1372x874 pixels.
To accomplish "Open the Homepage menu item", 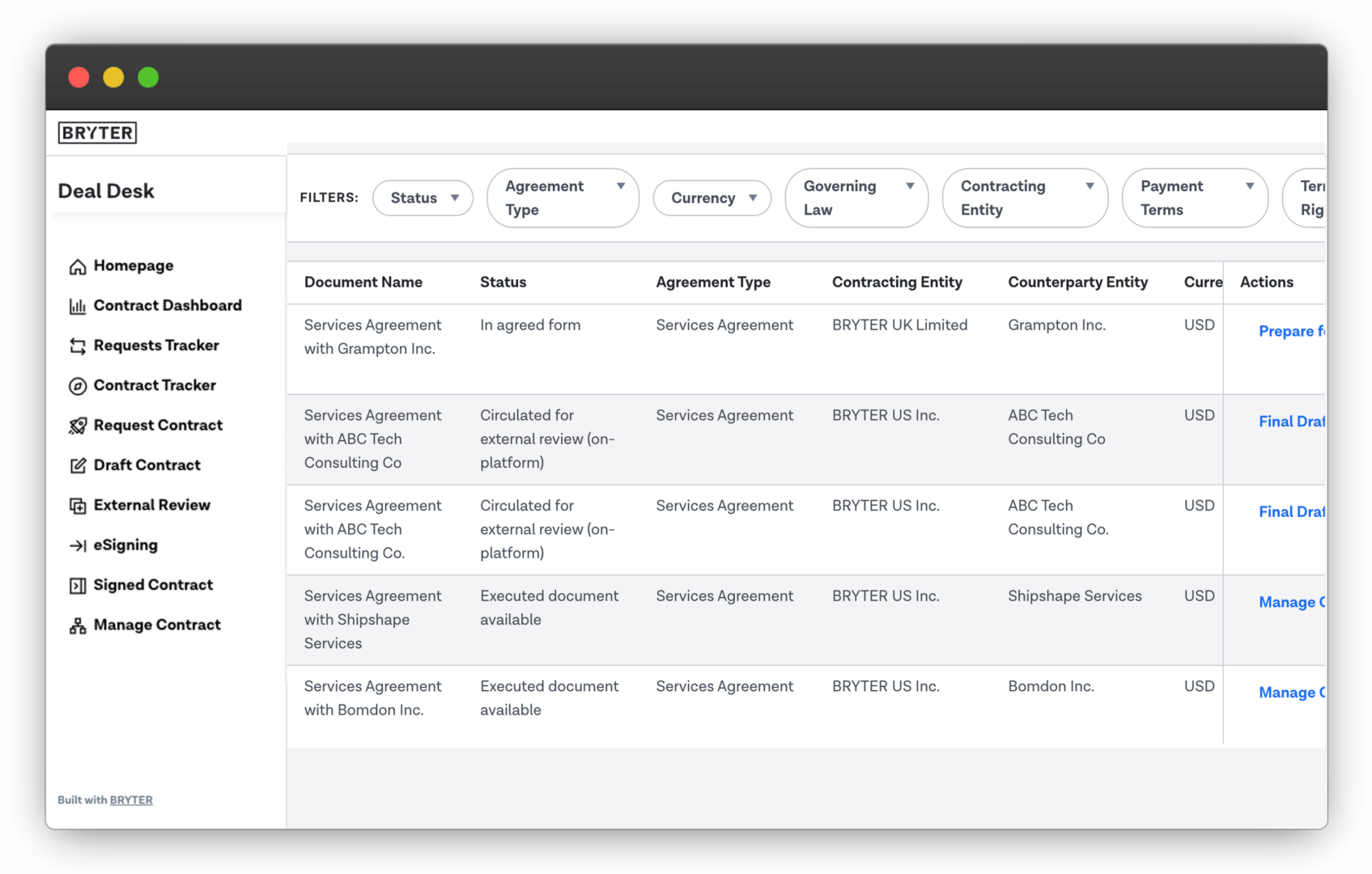I will click(134, 265).
